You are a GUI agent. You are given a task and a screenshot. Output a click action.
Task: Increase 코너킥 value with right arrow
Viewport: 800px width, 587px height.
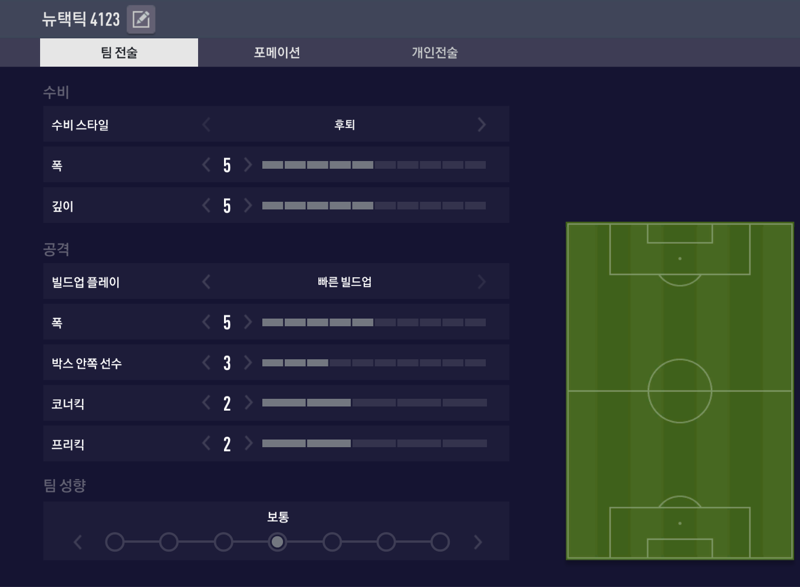[x=248, y=403]
